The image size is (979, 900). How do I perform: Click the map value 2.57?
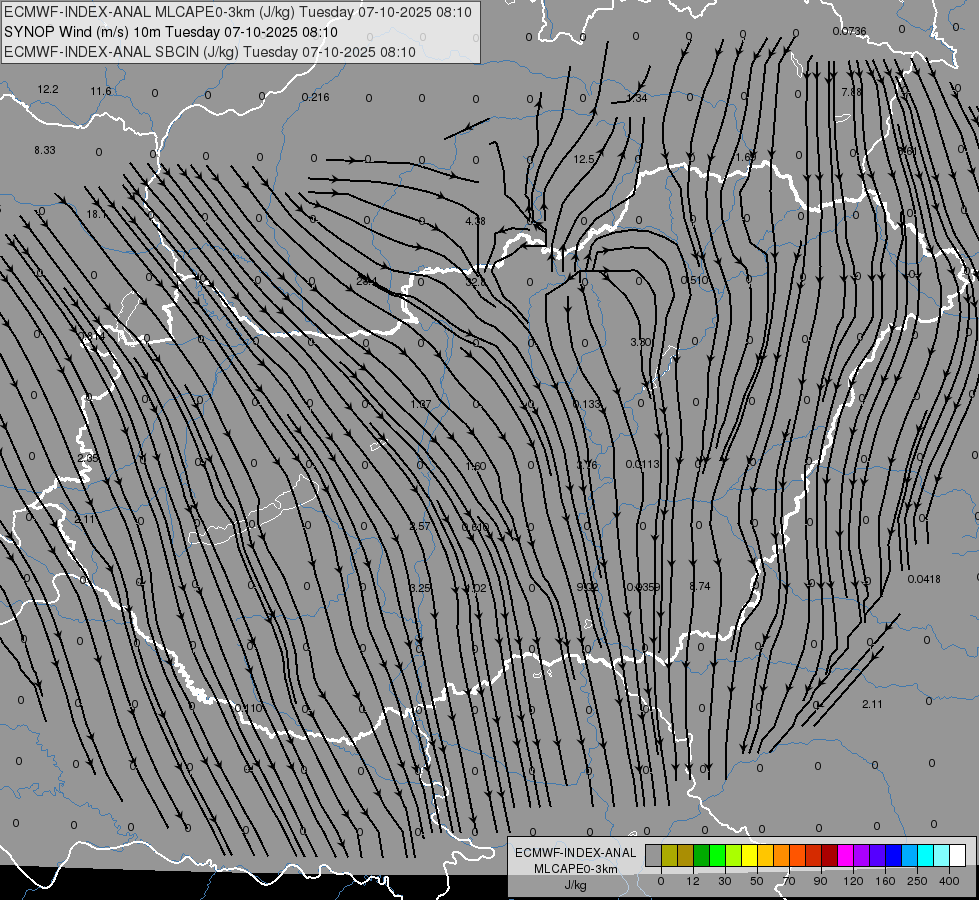tap(420, 526)
